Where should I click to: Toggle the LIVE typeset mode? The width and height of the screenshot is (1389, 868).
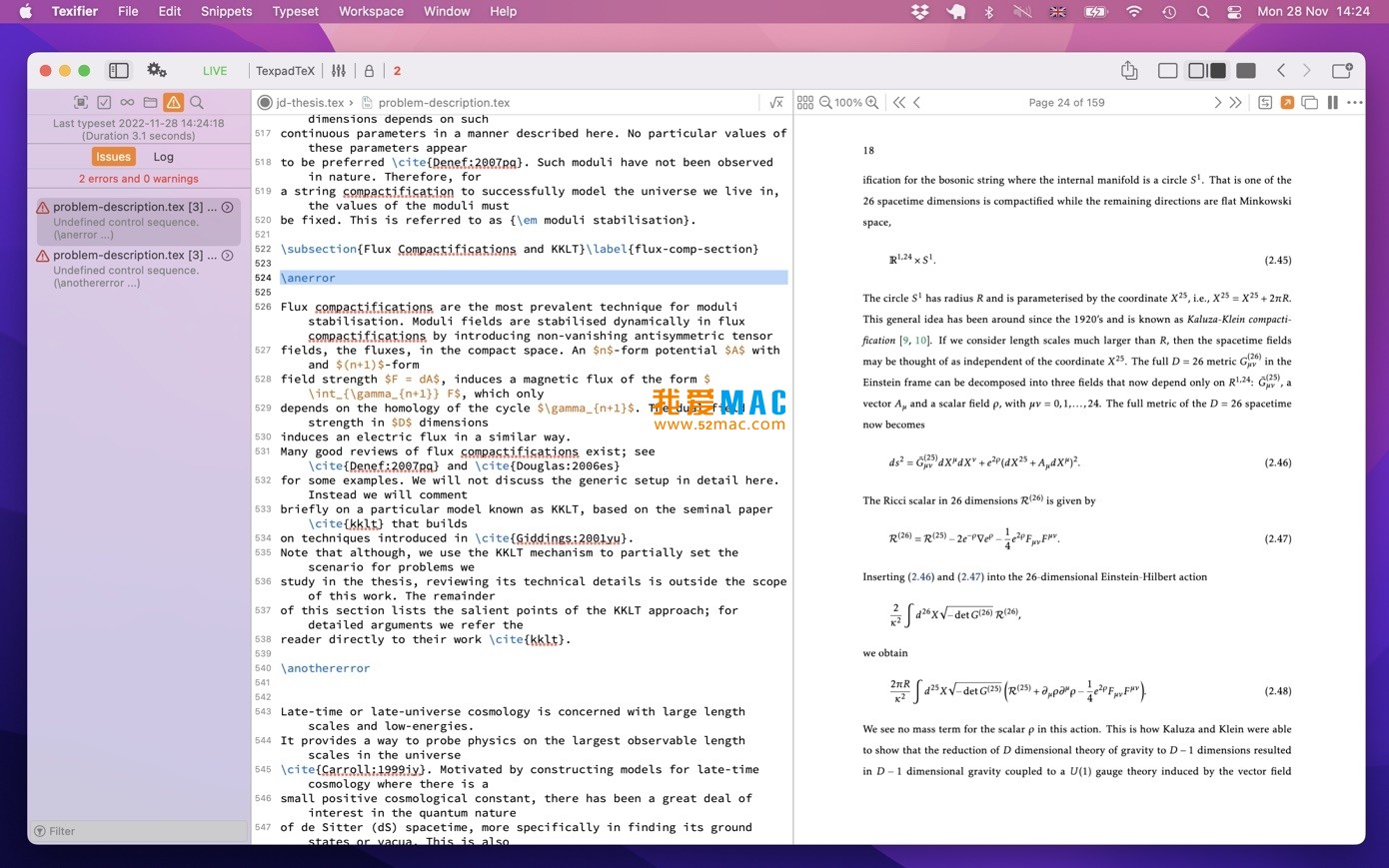click(215, 70)
